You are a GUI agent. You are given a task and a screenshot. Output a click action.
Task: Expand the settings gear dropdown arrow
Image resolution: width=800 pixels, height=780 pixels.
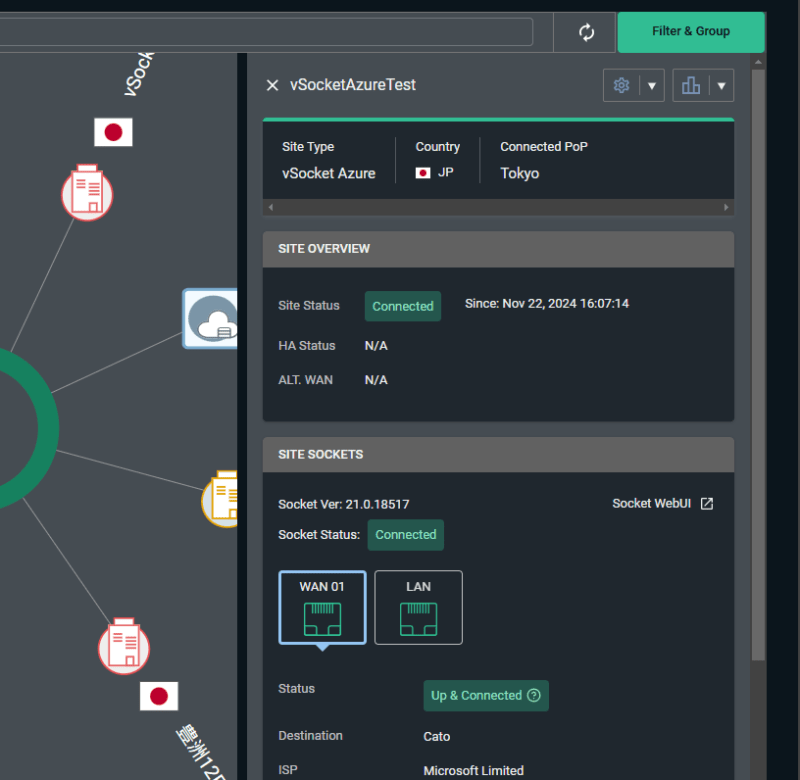click(652, 86)
